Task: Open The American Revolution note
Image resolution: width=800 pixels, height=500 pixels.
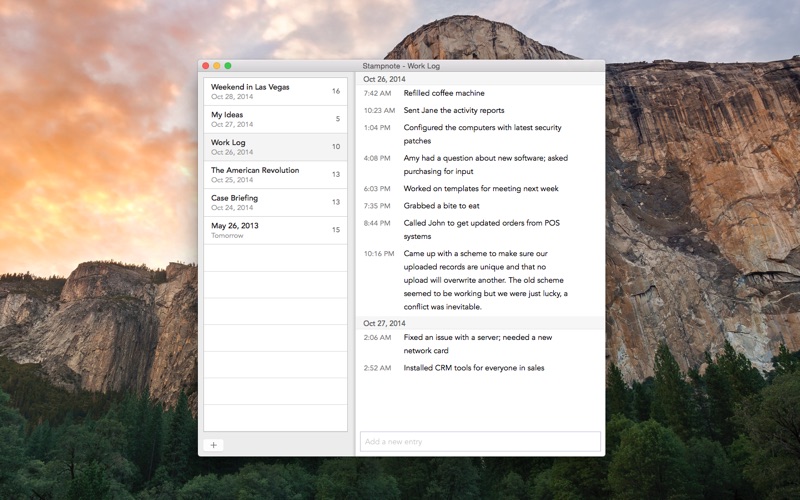Action: click(276, 175)
